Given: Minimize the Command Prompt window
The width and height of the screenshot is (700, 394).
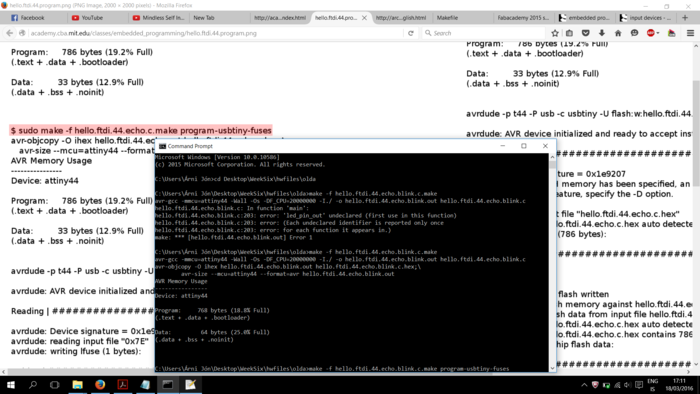Looking at the screenshot, I should coord(503,146).
